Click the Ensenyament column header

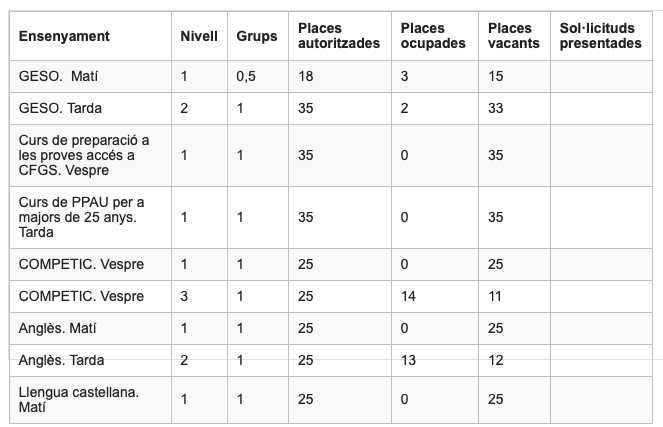pyautogui.click(x=64, y=36)
